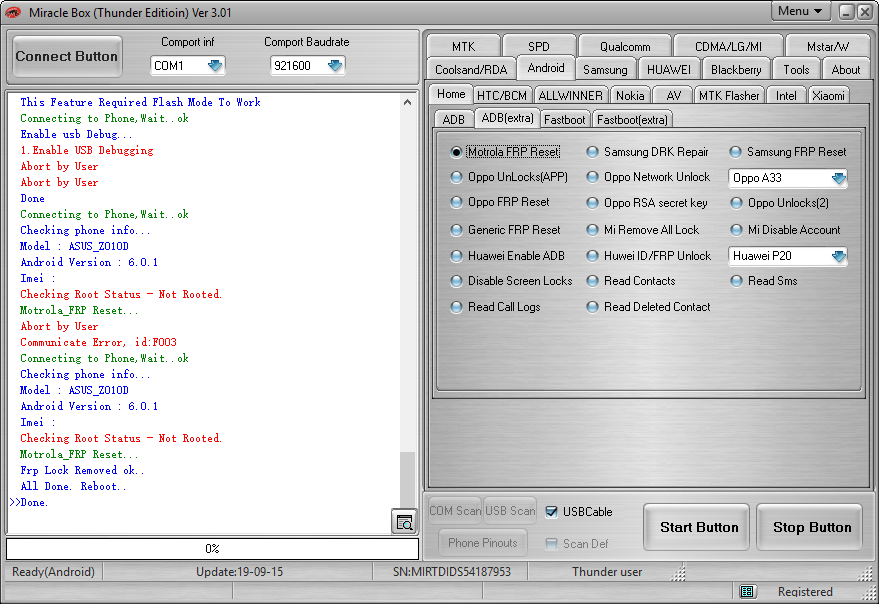Click the status bar list icon beside Registered
Screen dimensions: 879x604
click(x=747, y=591)
